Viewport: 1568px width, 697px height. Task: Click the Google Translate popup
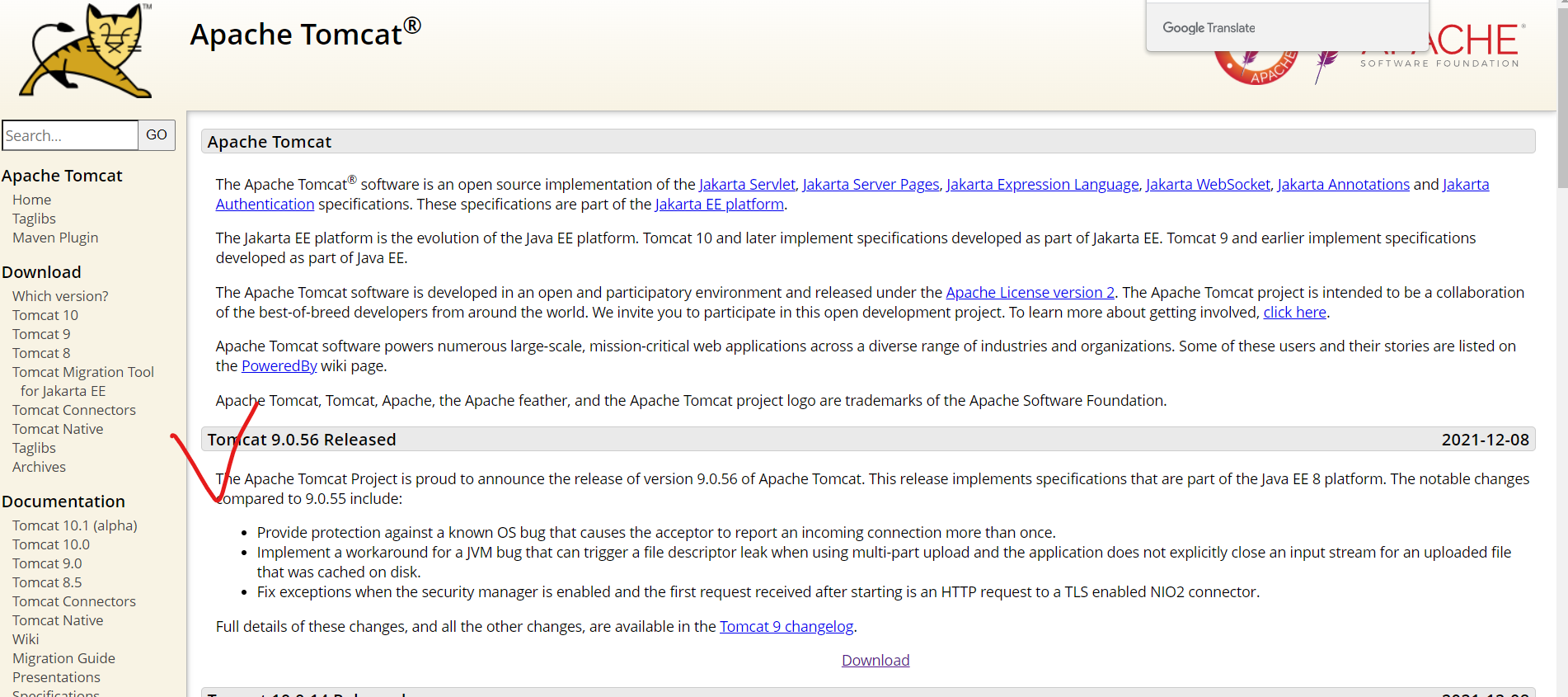1287,27
